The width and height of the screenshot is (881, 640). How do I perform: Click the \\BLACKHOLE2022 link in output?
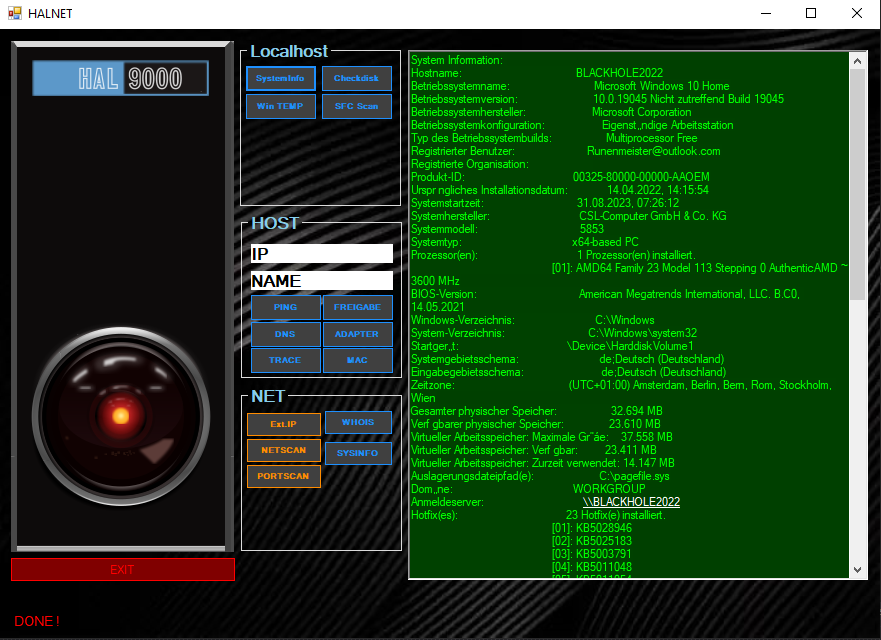(x=631, y=502)
